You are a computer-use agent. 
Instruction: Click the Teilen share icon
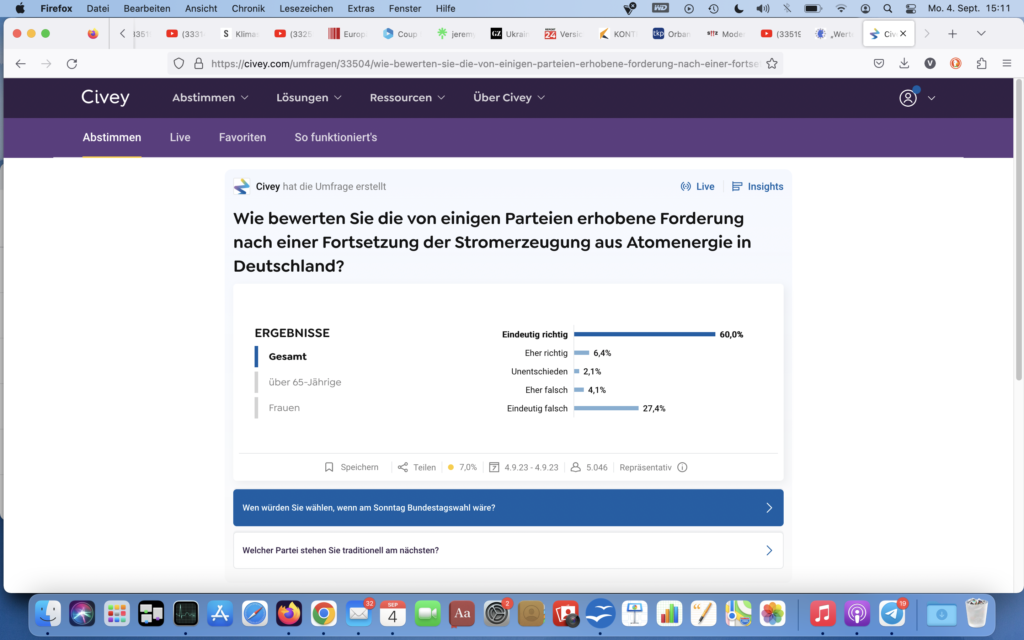pyautogui.click(x=403, y=467)
